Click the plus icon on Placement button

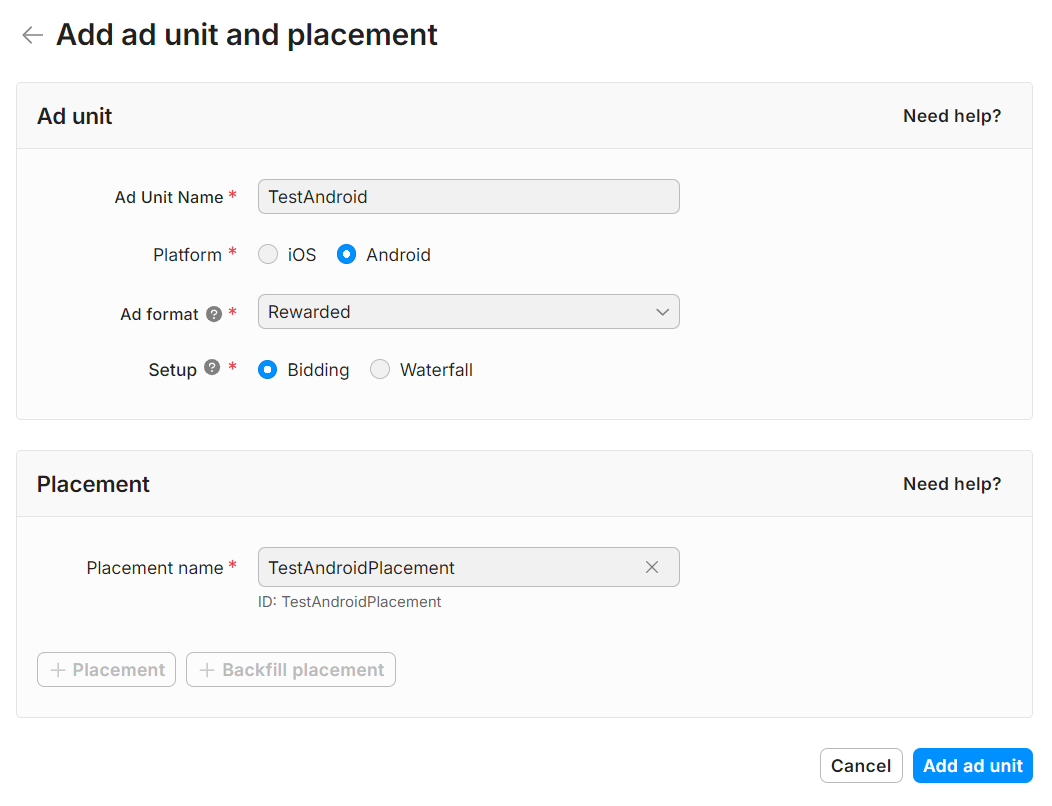[x=58, y=670]
